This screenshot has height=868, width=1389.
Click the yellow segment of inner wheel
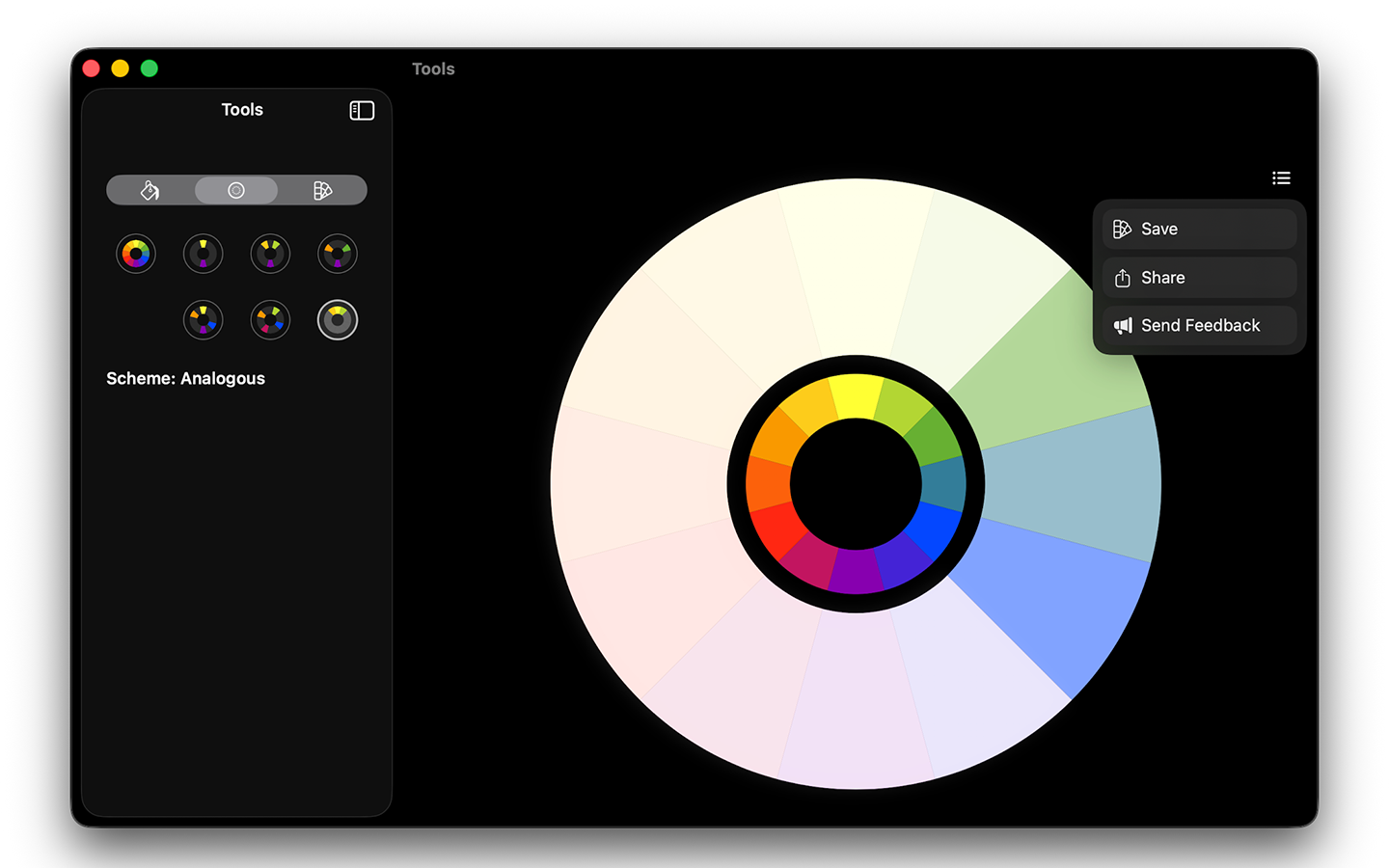[x=856, y=395]
